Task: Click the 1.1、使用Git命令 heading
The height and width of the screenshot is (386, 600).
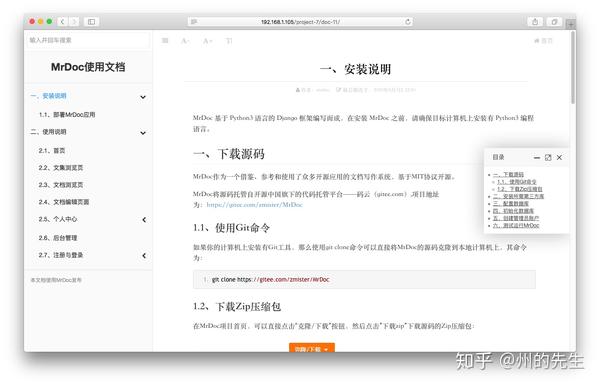Action: (x=232, y=228)
